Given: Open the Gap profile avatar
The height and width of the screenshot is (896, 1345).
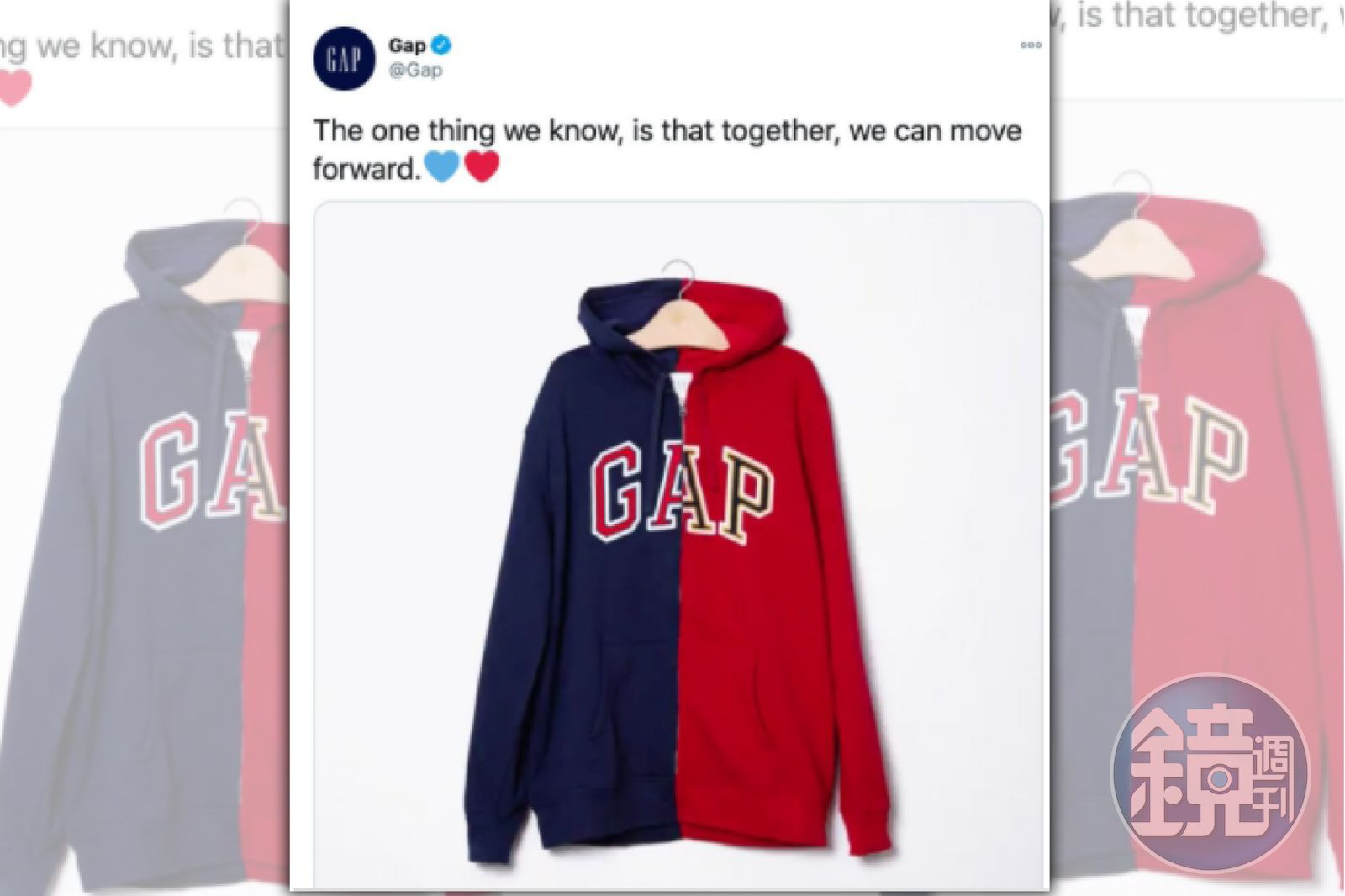Looking at the screenshot, I should coord(344,59).
